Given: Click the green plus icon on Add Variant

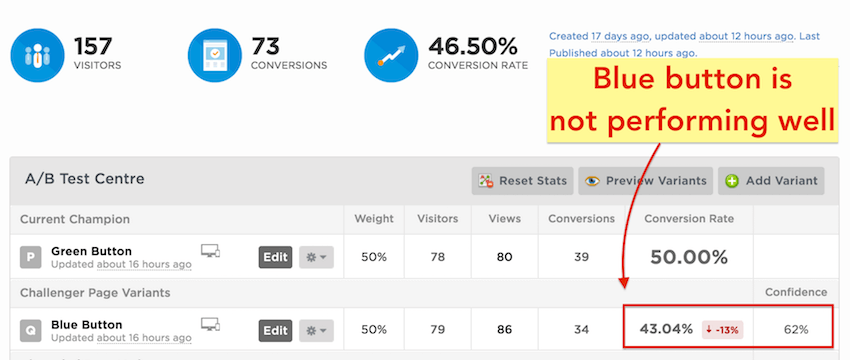Looking at the screenshot, I should [x=732, y=181].
